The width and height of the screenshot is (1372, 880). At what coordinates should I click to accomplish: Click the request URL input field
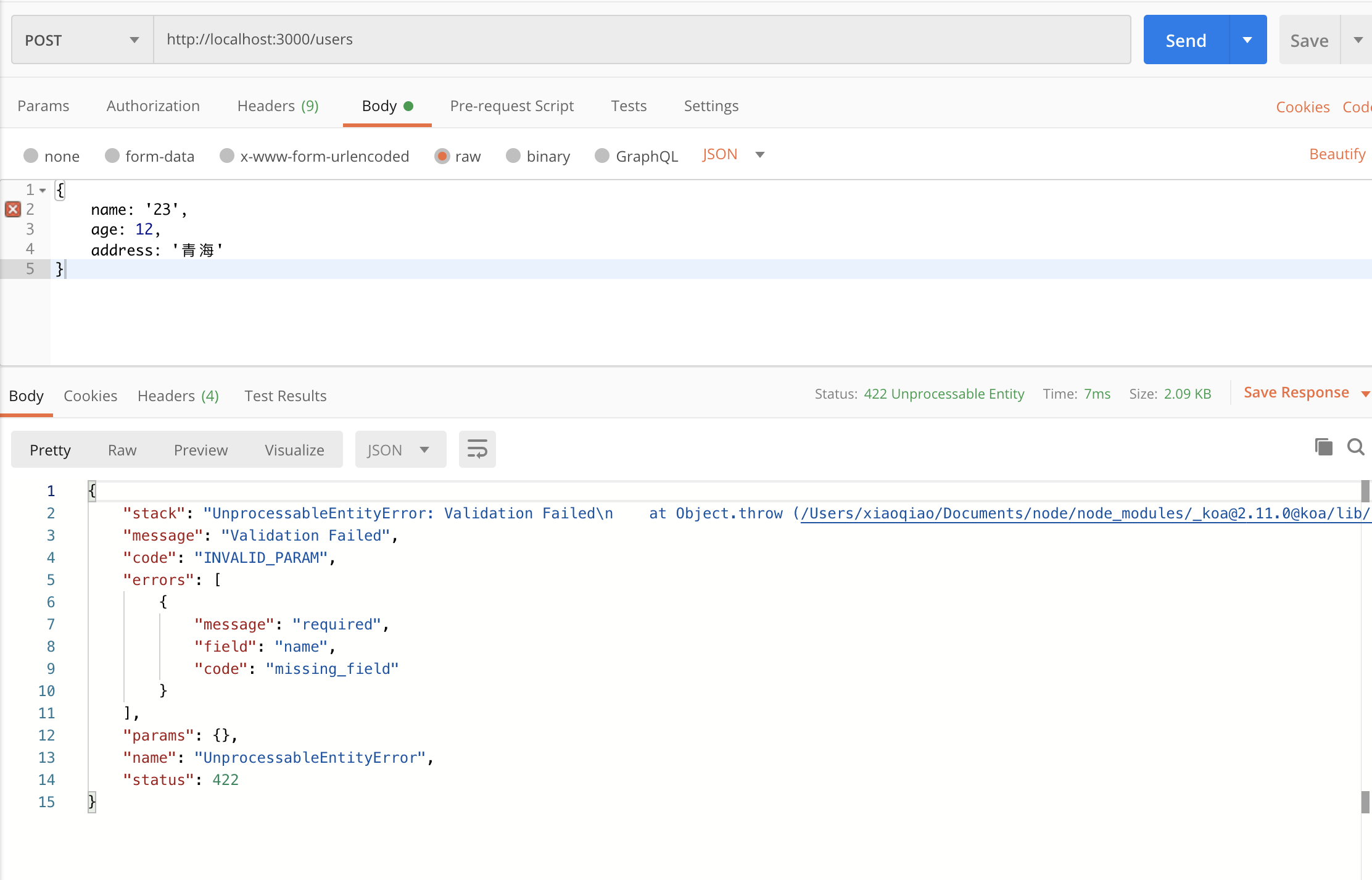point(642,40)
